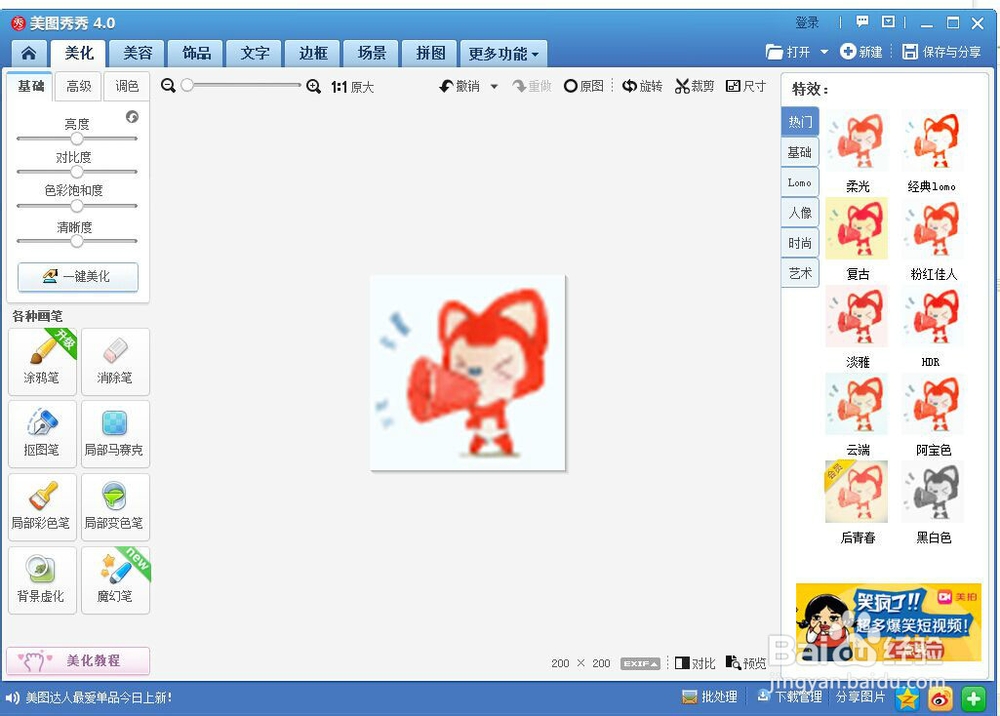Open the 背景虚化 background blur tool

(42, 580)
